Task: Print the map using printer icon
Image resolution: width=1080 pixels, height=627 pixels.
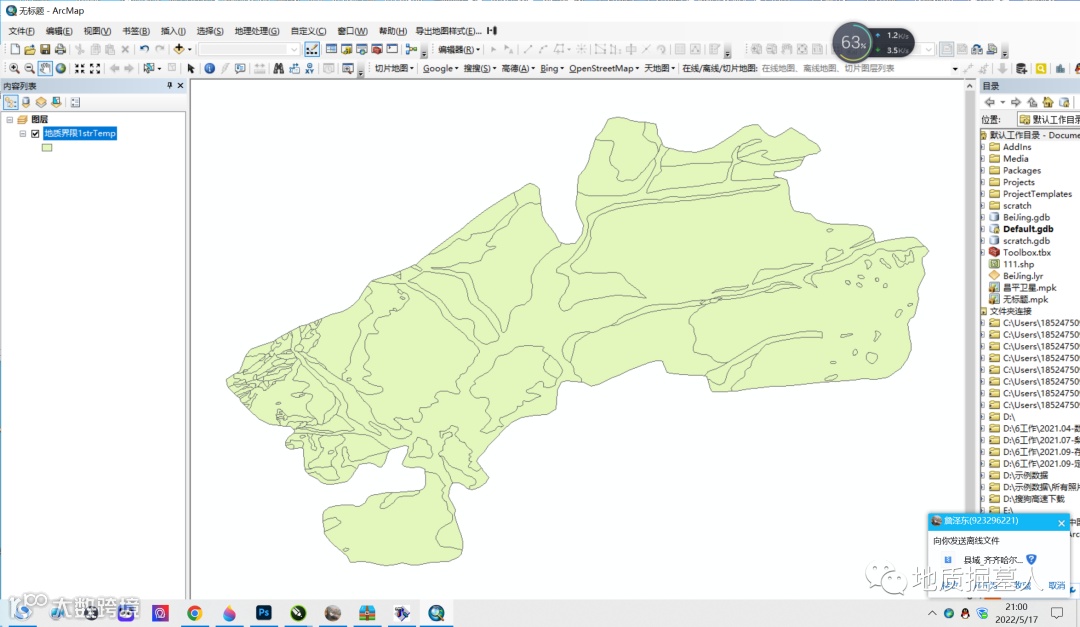Action: click(60, 49)
